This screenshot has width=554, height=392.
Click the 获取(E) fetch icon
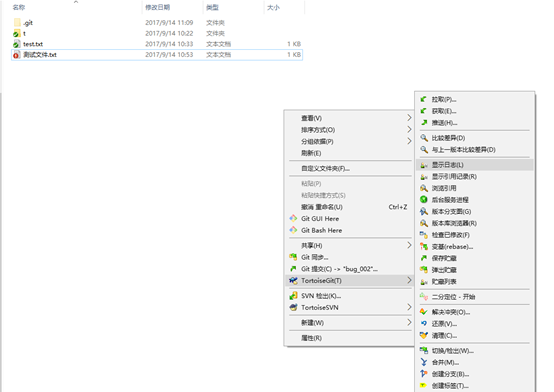coord(424,111)
